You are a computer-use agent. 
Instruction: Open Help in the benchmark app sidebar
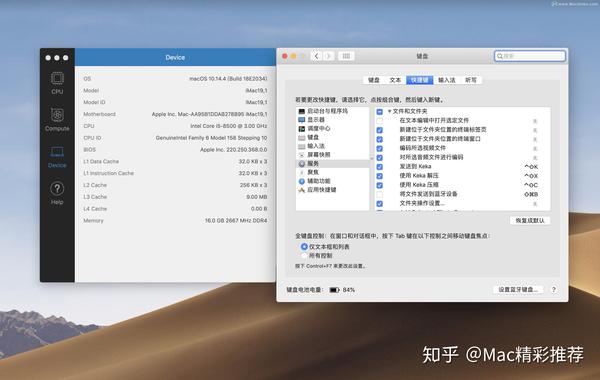coord(57,193)
